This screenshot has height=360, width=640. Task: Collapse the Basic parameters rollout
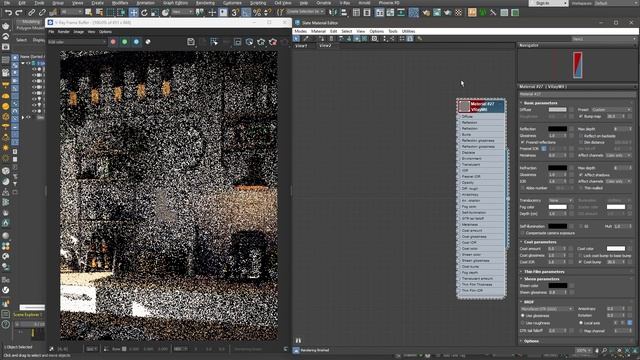click(x=540, y=103)
